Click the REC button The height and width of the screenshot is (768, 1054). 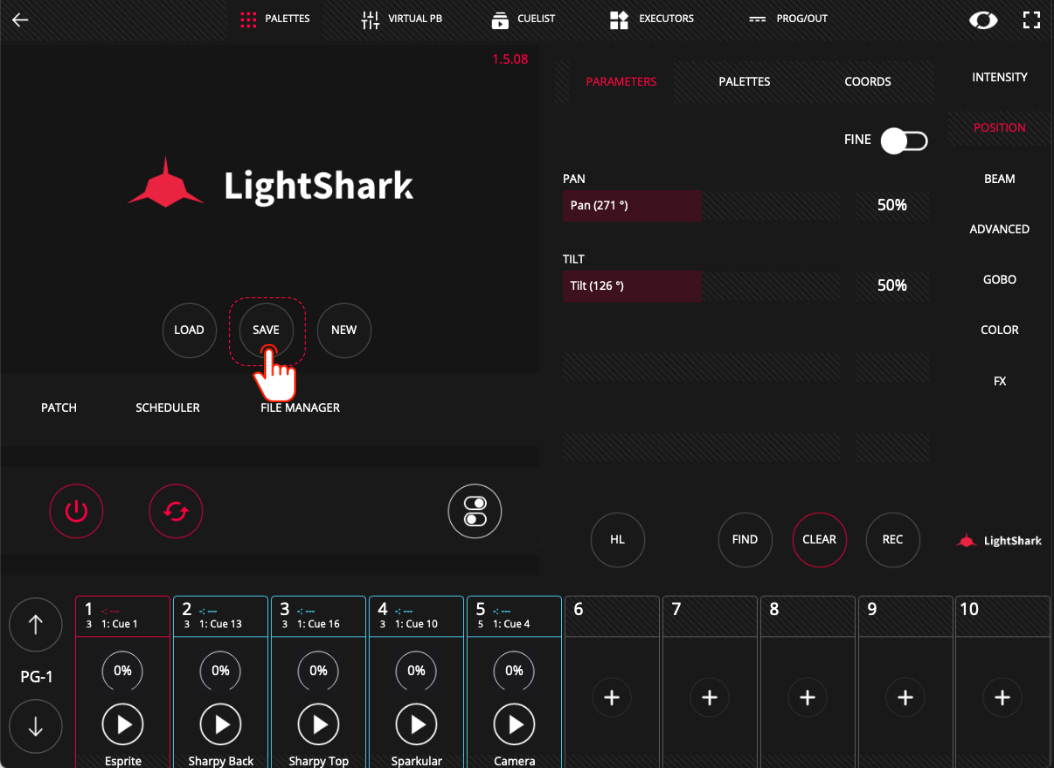tap(892, 540)
